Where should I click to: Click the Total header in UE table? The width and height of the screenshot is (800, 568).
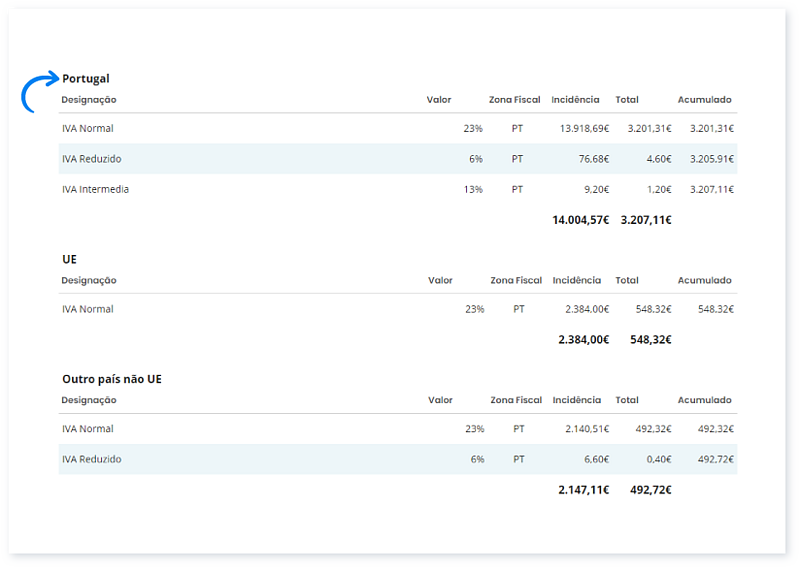coord(627,281)
